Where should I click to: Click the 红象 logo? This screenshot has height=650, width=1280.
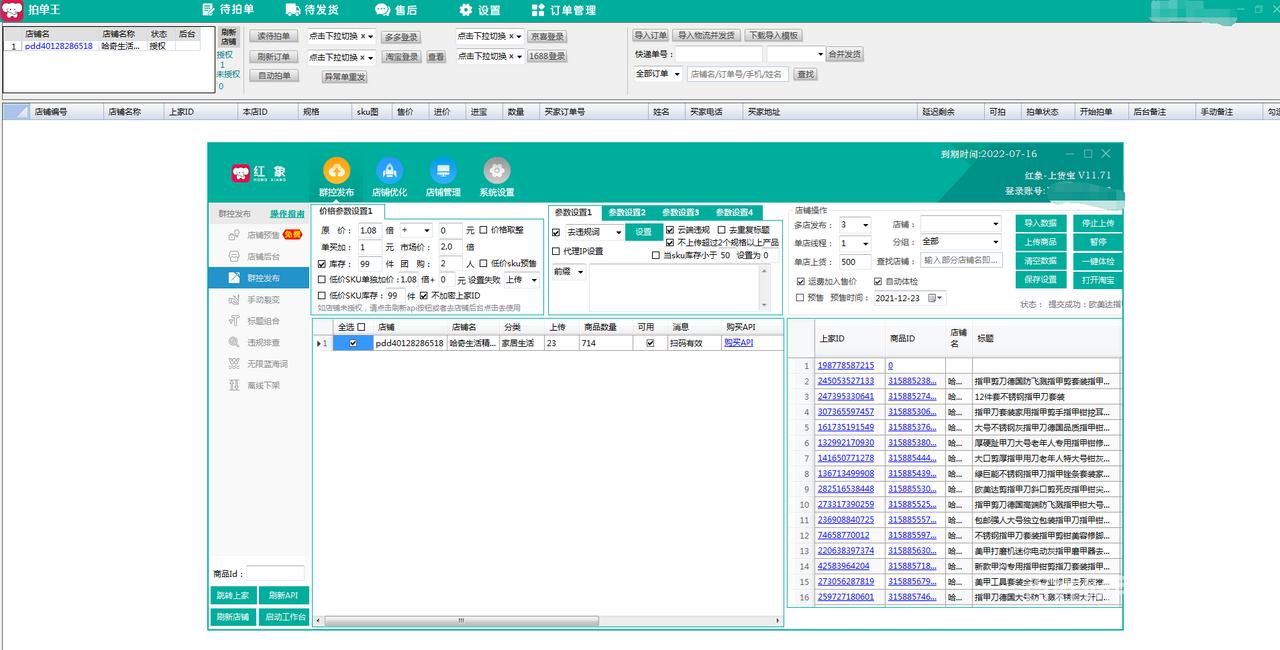[260, 174]
